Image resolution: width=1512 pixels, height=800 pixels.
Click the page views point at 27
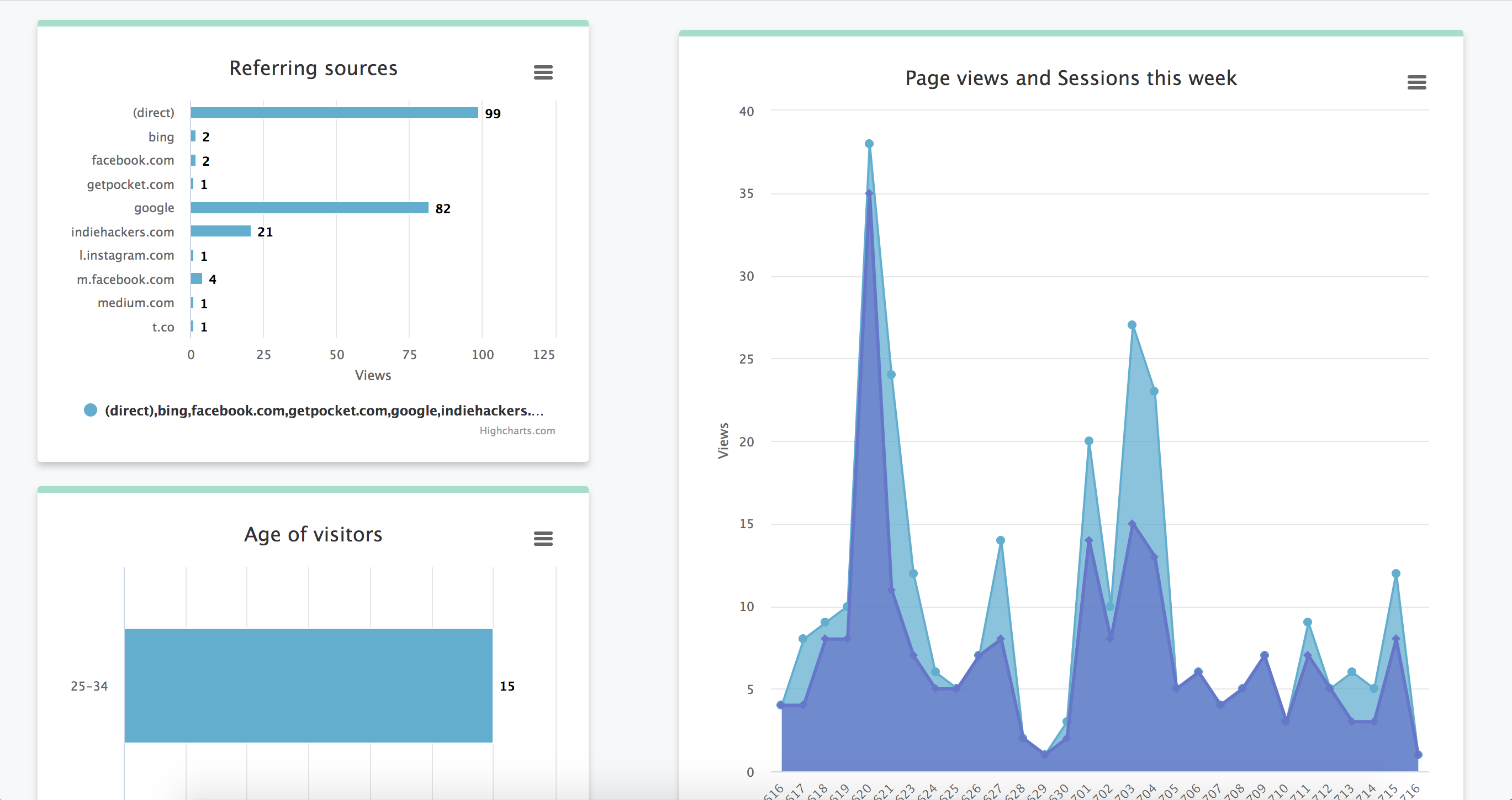(x=1132, y=325)
